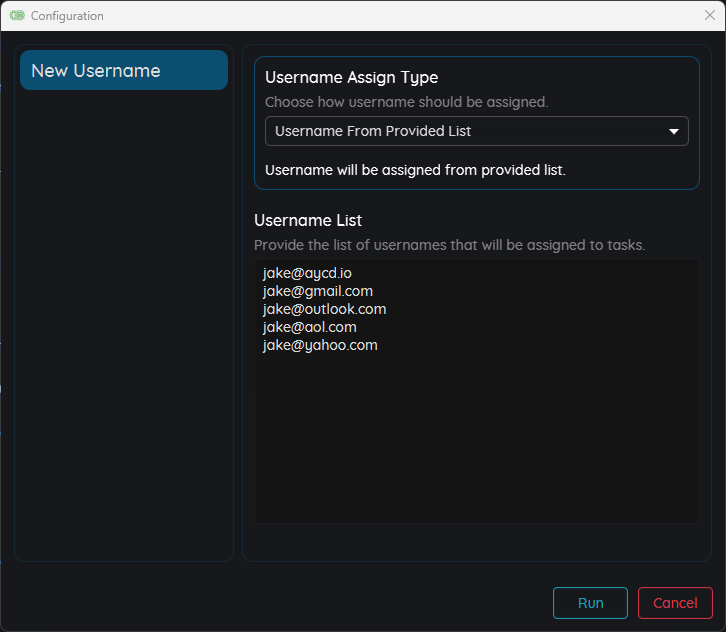Screen dimensions: 726x632
Task: Click the jake@yahoo.com entry
Action: pos(320,345)
